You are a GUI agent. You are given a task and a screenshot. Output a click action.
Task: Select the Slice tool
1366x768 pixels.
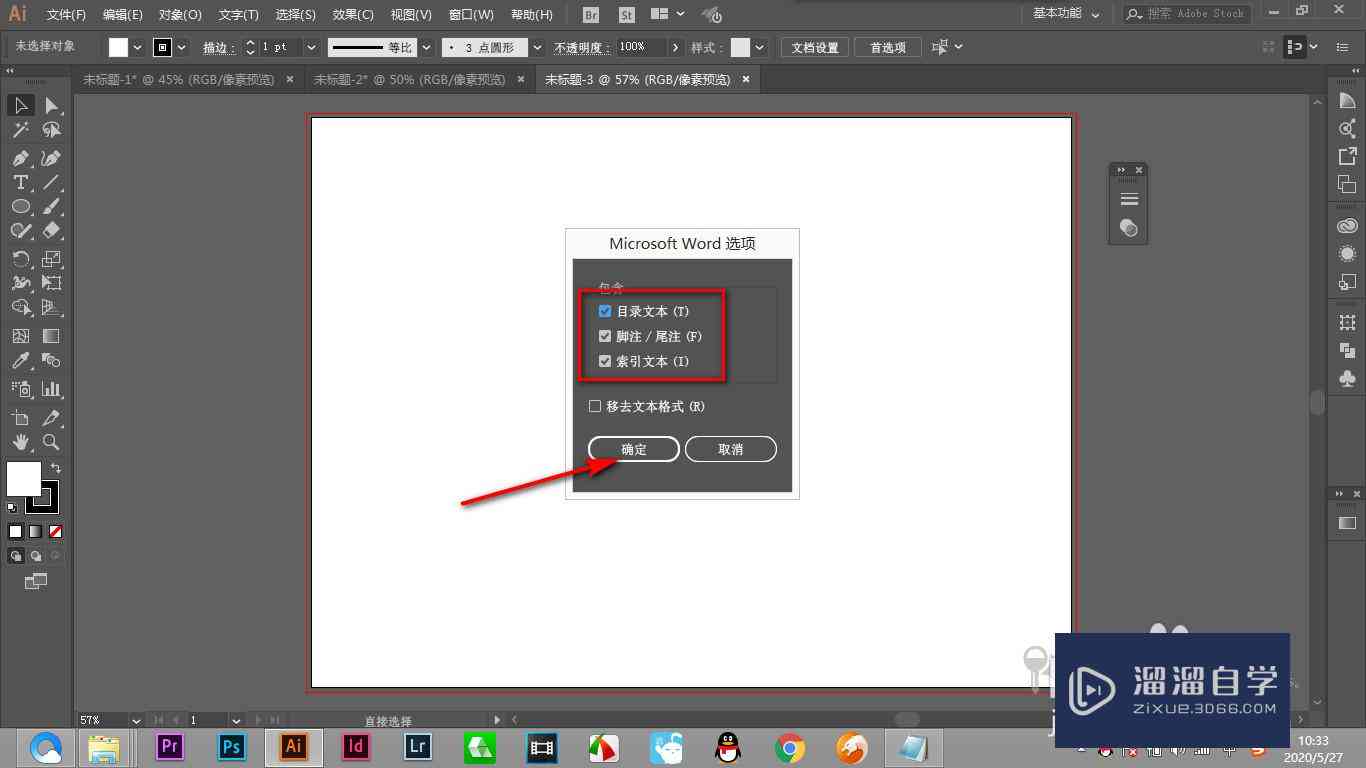tap(51, 418)
